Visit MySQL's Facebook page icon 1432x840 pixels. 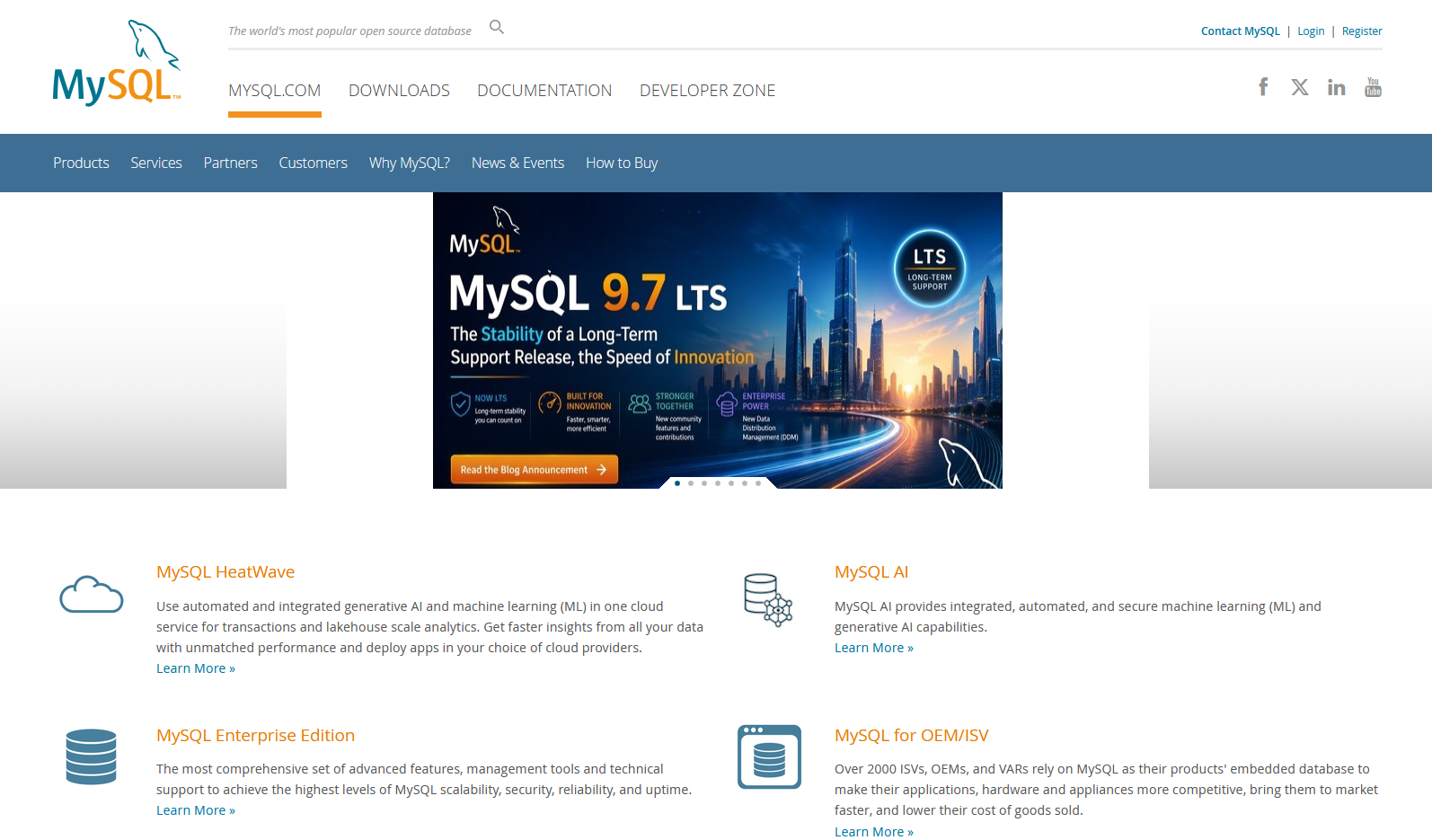(1263, 86)
